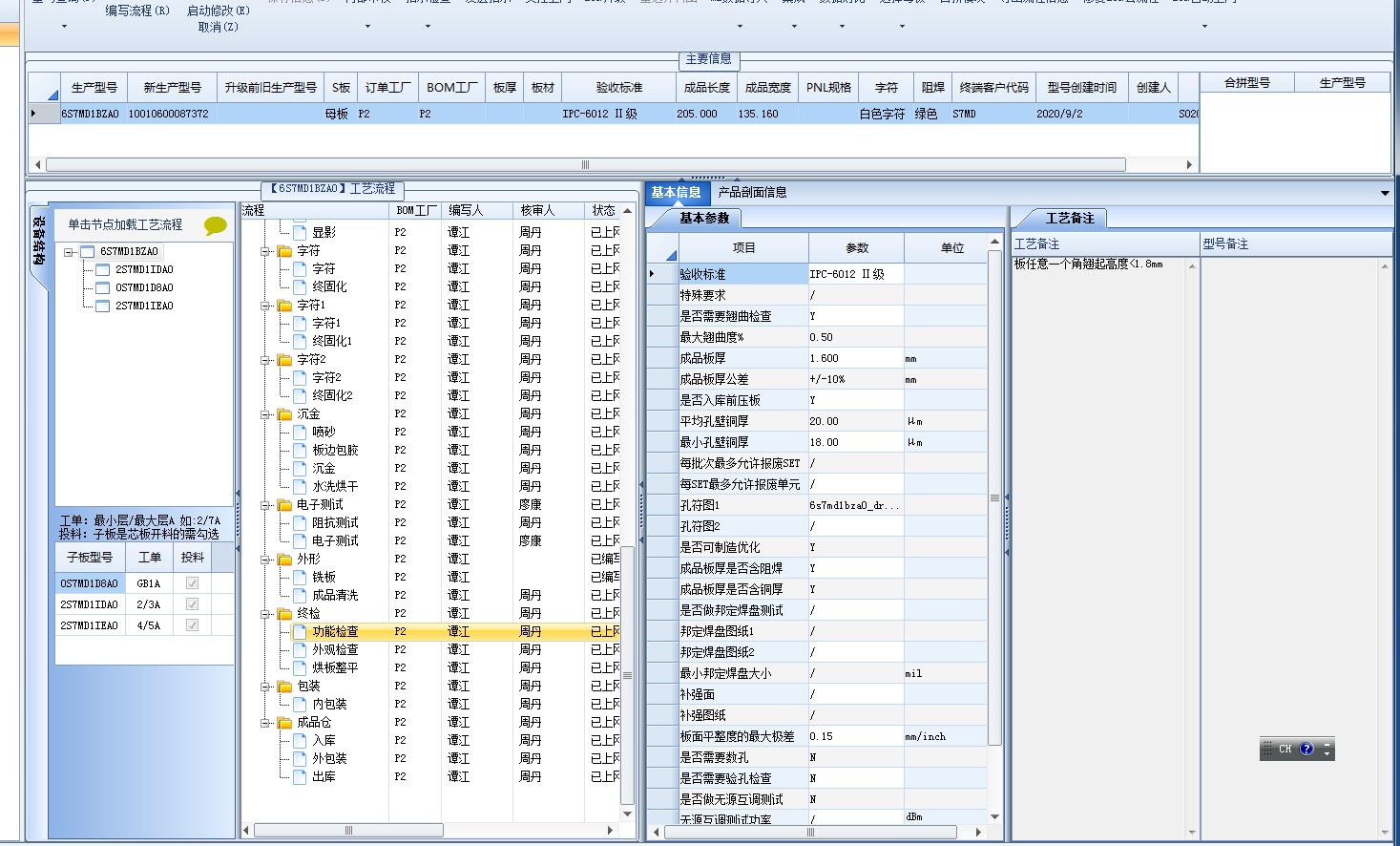Select the 外观检查 process row
1400x846 pixels.
(x=431, y=649)
